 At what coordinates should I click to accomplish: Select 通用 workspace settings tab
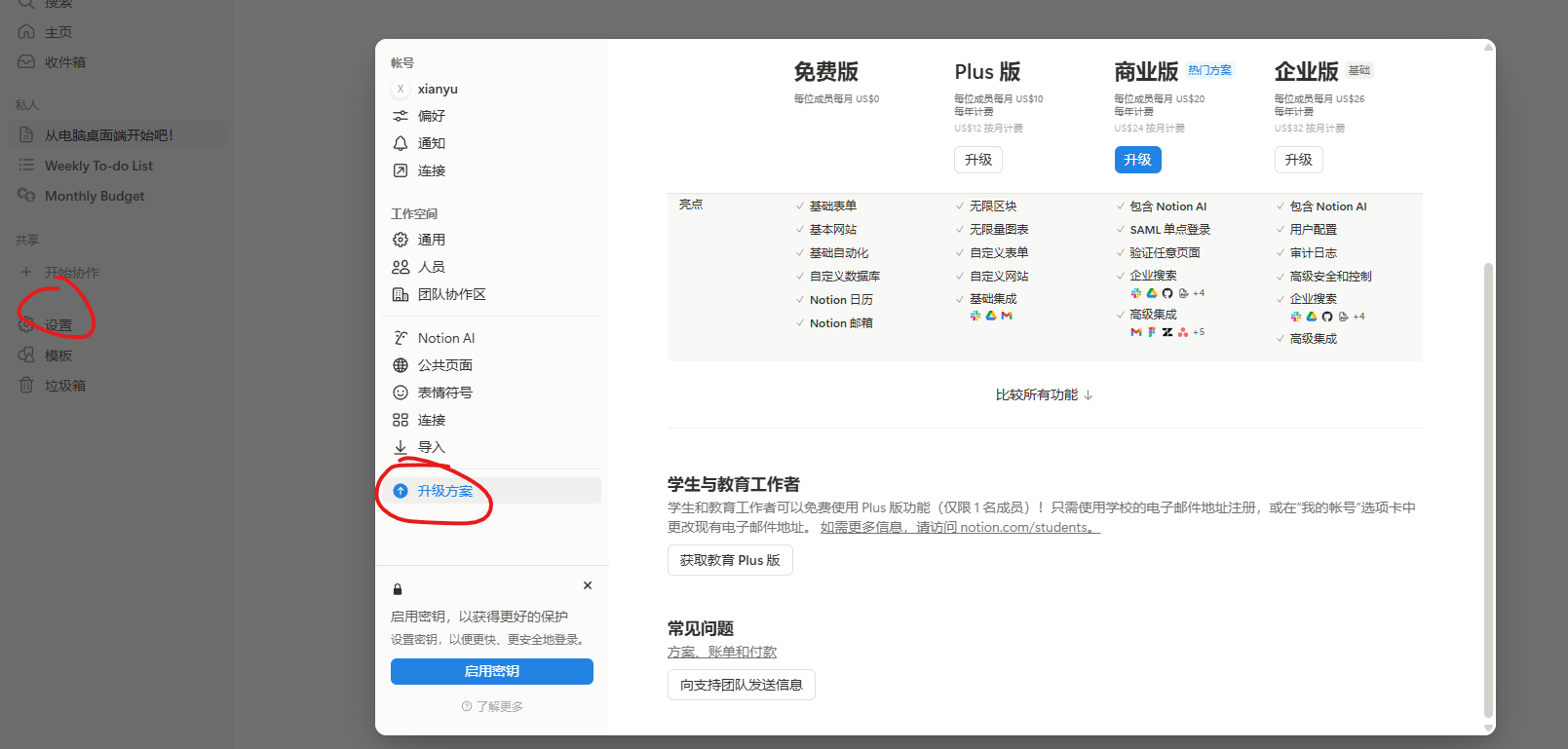coord(431,240)
